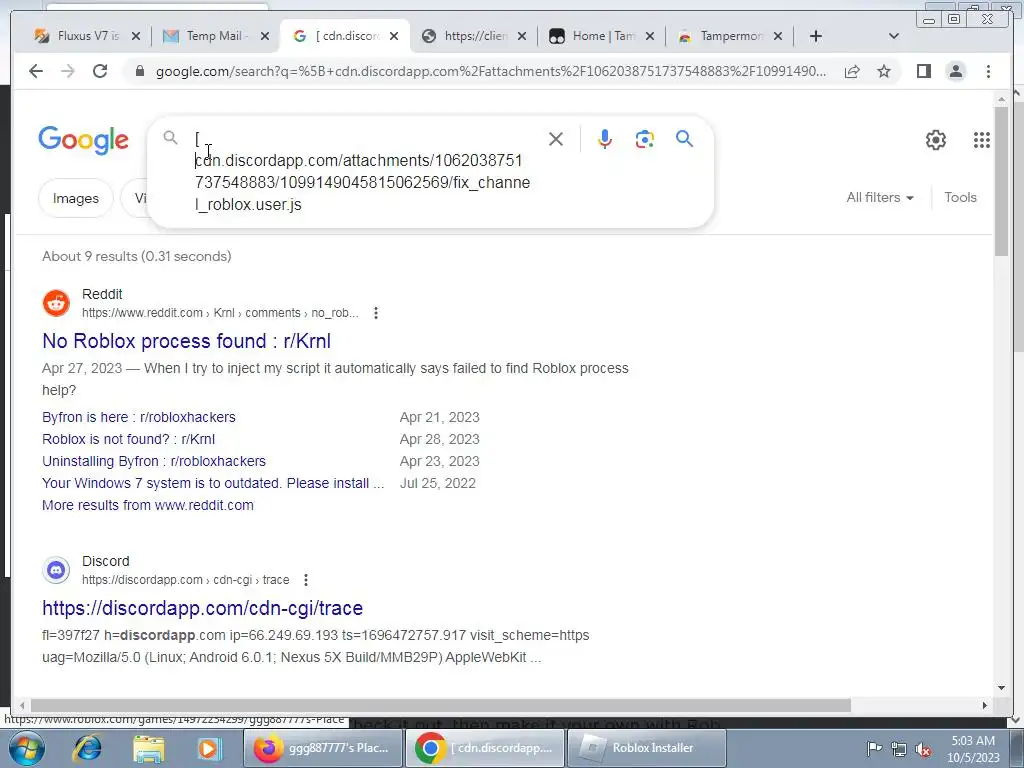Launch Internet Explorer from taskbar
The width and height of the screenshot is (1024, 768).
coord(88,748)
